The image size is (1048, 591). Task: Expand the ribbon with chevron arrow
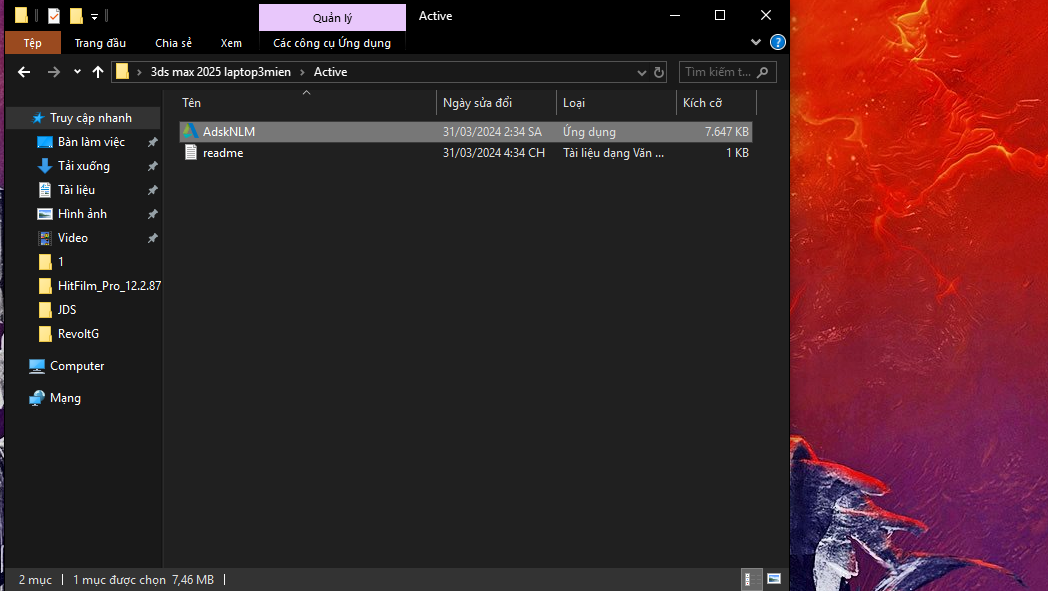(756, 43)
